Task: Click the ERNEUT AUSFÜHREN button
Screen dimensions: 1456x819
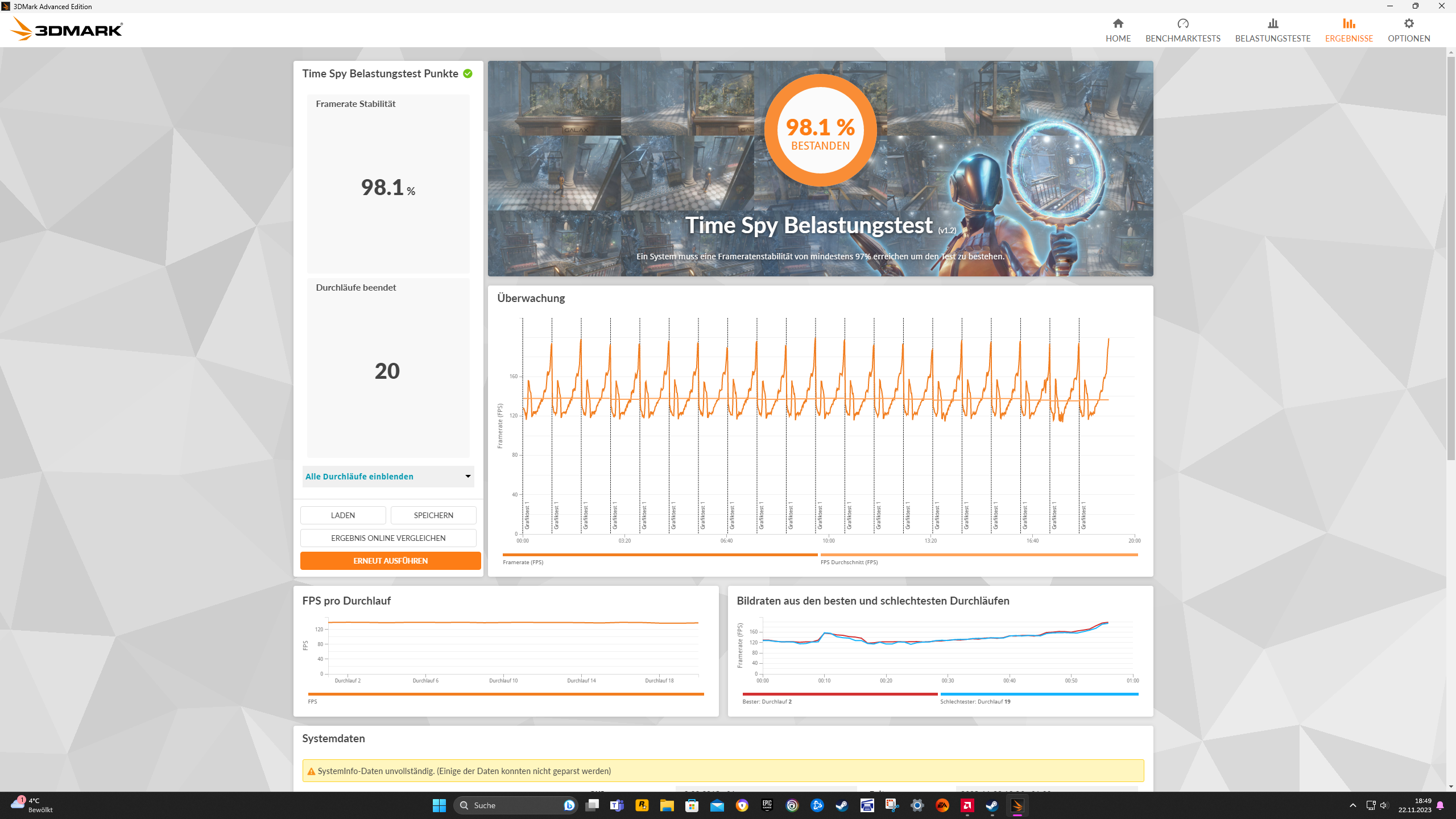Action: tap(390, 561)
